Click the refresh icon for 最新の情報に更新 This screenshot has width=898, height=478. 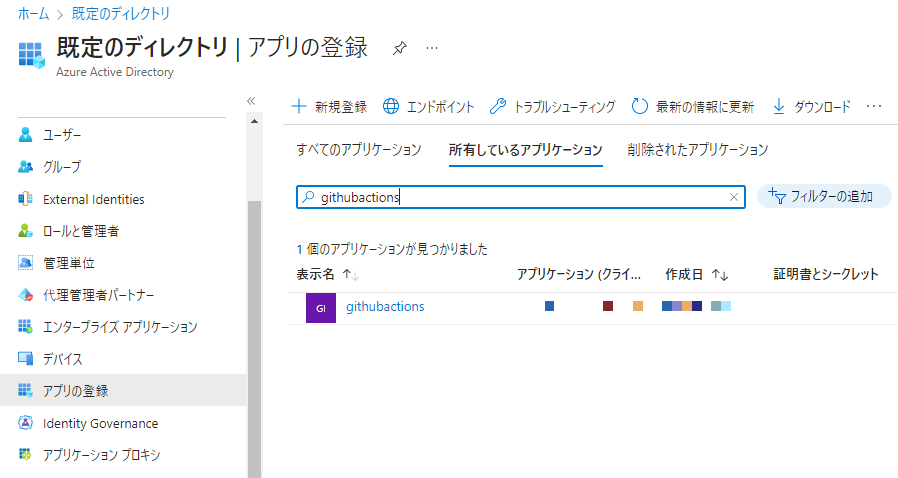640,106
